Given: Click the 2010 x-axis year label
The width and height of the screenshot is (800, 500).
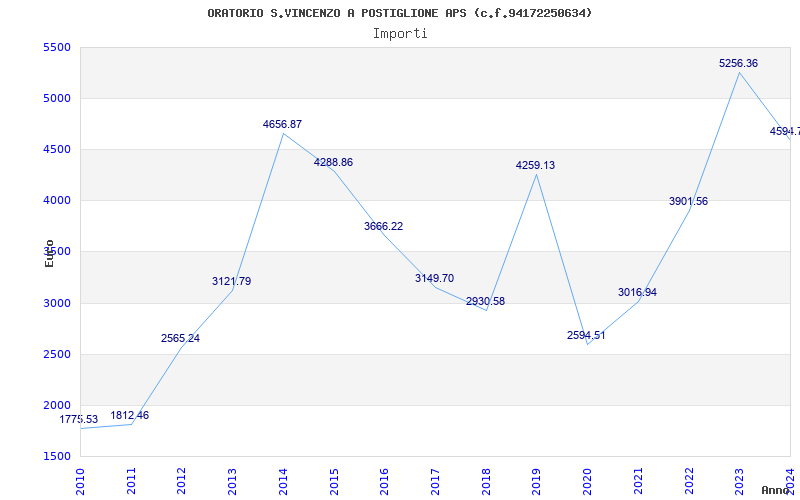Looking at the screenshot, I should [80, 481].
